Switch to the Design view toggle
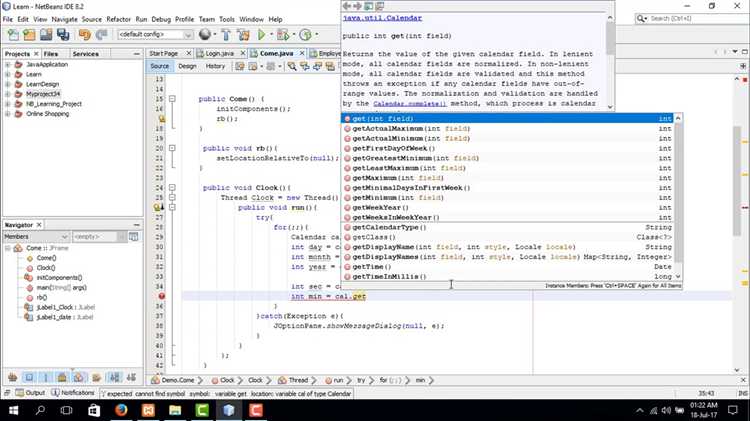The image size is (750, 421). point(187,66)
